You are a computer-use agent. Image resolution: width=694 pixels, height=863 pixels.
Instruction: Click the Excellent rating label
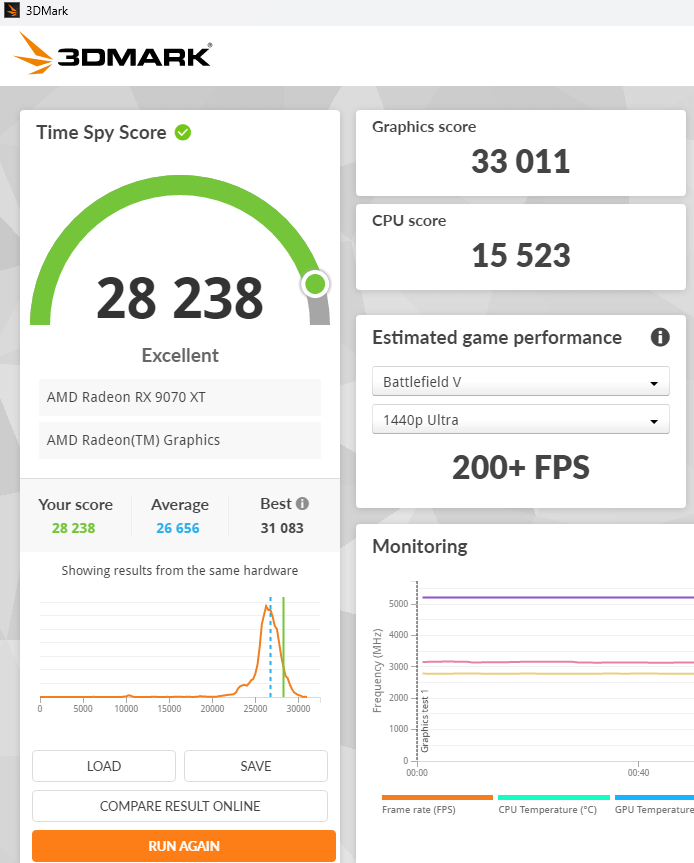coord(180,356)
